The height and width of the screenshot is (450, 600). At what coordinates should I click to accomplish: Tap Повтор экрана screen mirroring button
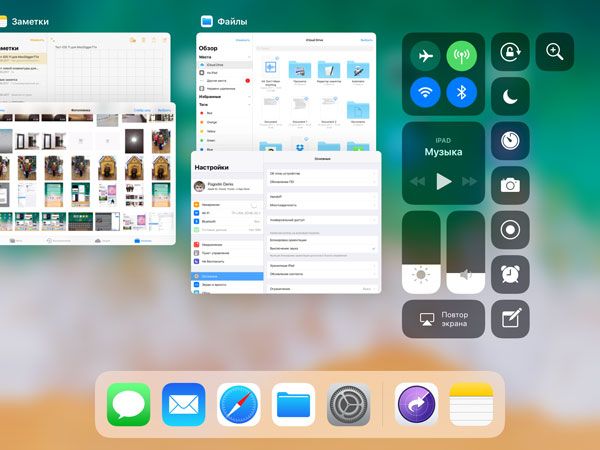coord(443,319)
